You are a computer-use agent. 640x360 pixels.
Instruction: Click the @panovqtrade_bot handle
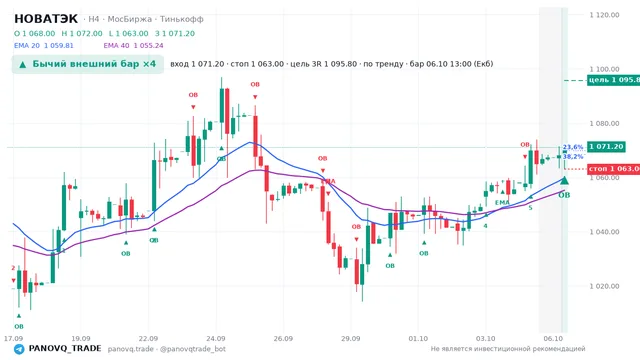pos(193,349)
